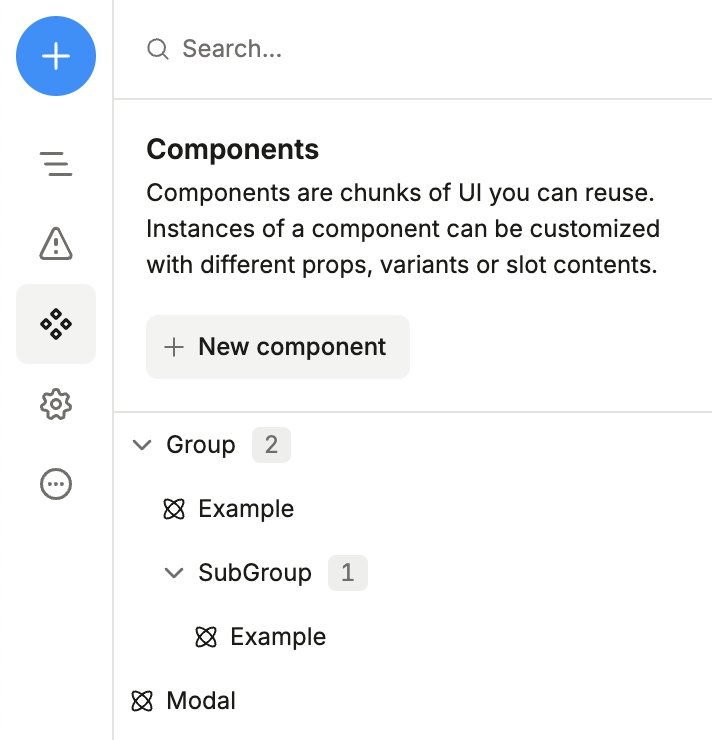
Task: Select the Components panel sidebar icon
Action: pyautogui.click(x=56, y=324)
